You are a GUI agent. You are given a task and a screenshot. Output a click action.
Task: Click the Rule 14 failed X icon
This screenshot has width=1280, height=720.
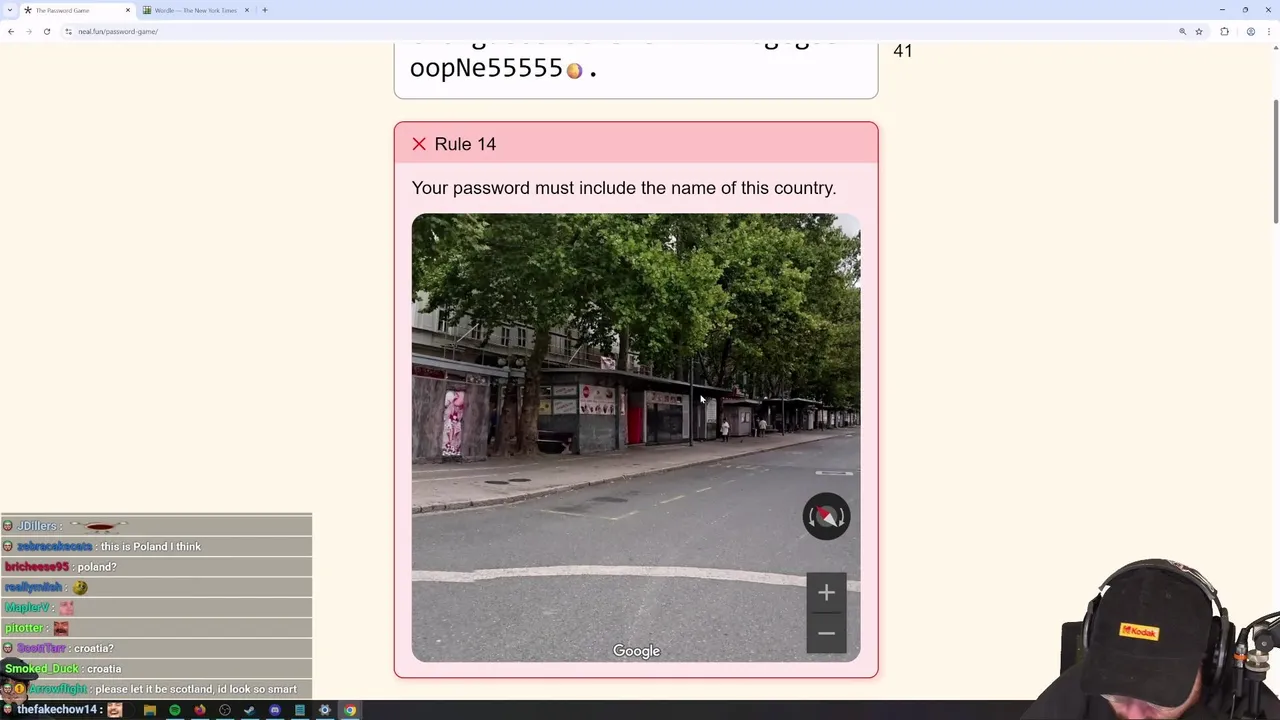419,144
